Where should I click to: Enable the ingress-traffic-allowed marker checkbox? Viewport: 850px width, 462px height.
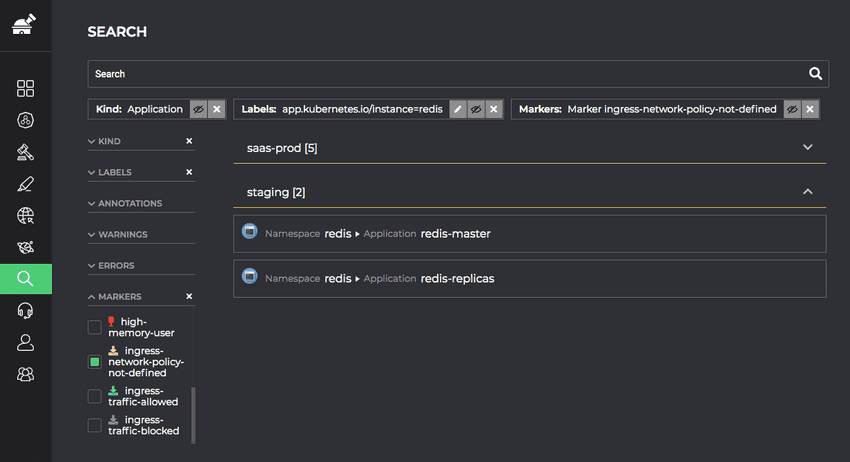coord(95,396)
